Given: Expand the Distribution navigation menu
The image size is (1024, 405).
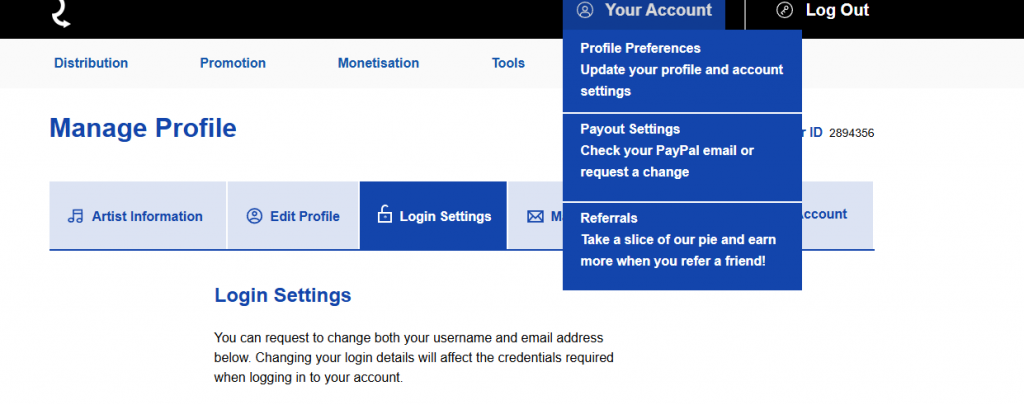Looking at the screenshot, I should pyautogui.click(x=91, y=63).
